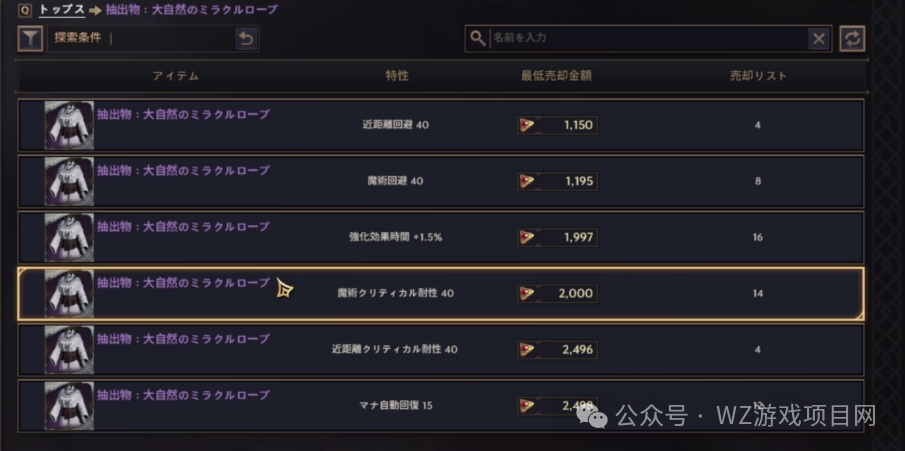Click the currency icon beside 1,997
The height and width of the screenshot is (451, 905).
528,237
